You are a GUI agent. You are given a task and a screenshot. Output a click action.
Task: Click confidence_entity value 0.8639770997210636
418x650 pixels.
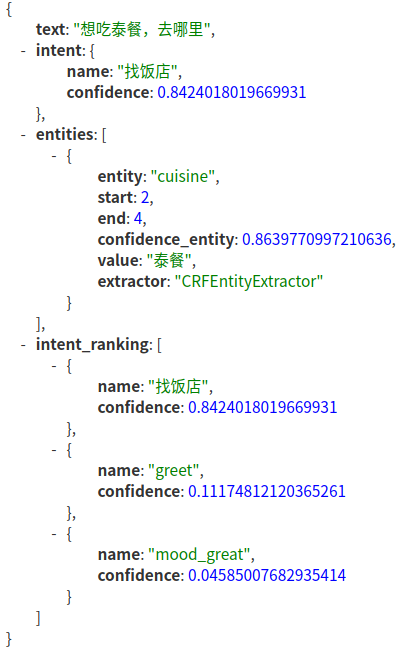317,240
